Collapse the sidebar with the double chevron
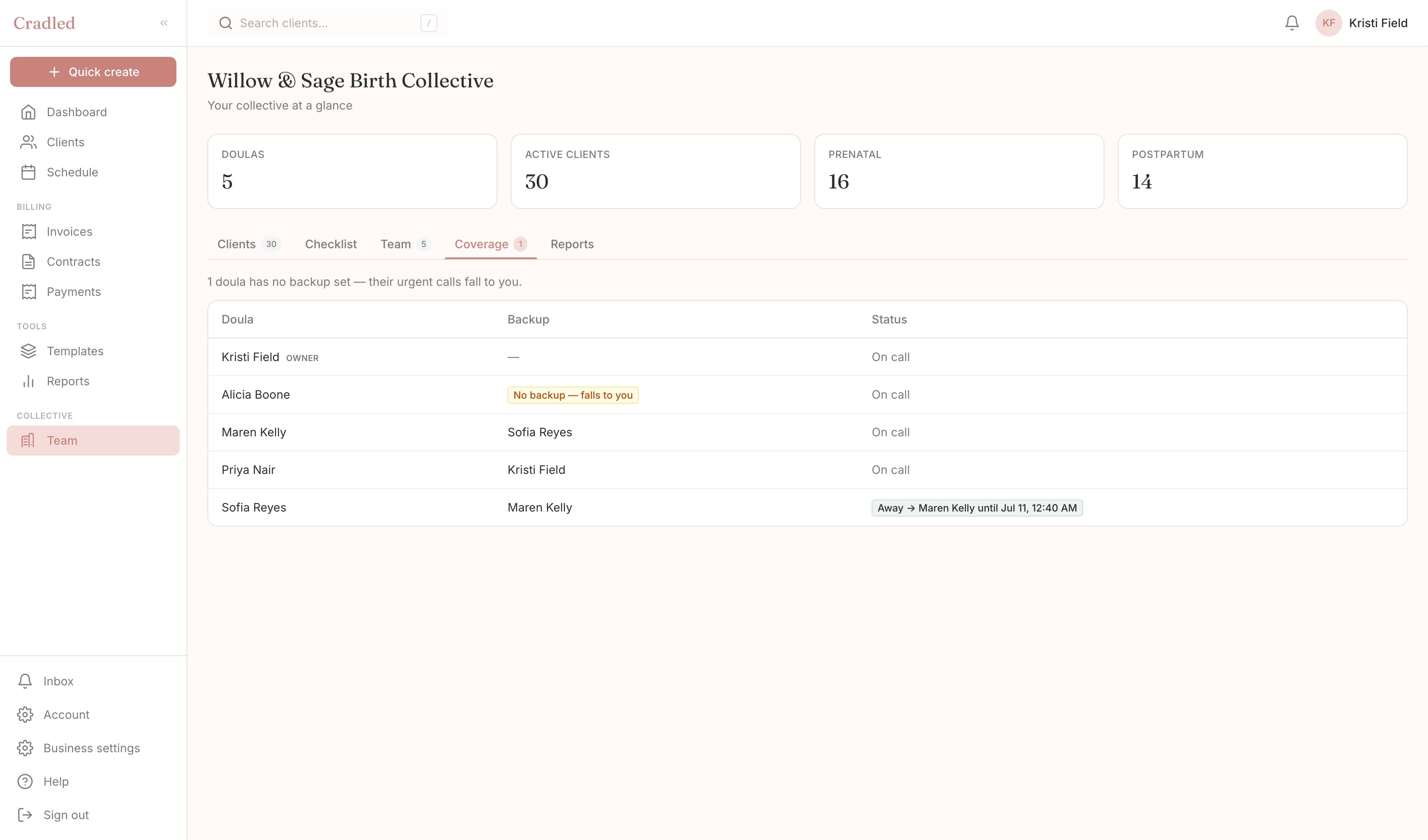 (x=164, y=23)
